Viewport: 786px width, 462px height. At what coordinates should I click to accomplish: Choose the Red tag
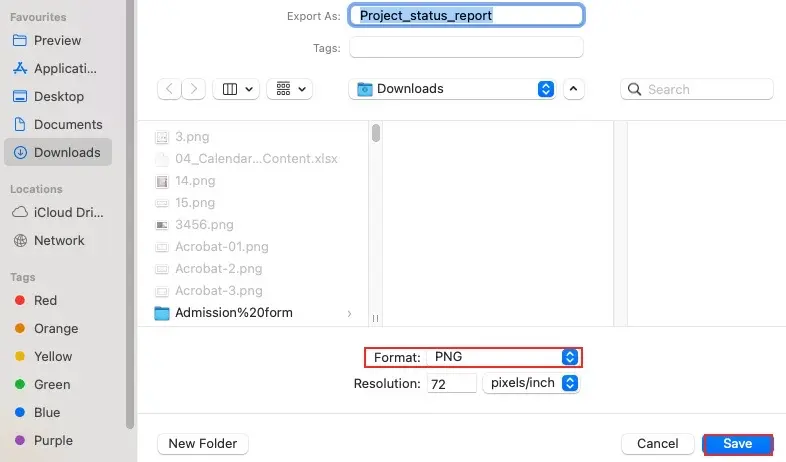pos(35,301)
